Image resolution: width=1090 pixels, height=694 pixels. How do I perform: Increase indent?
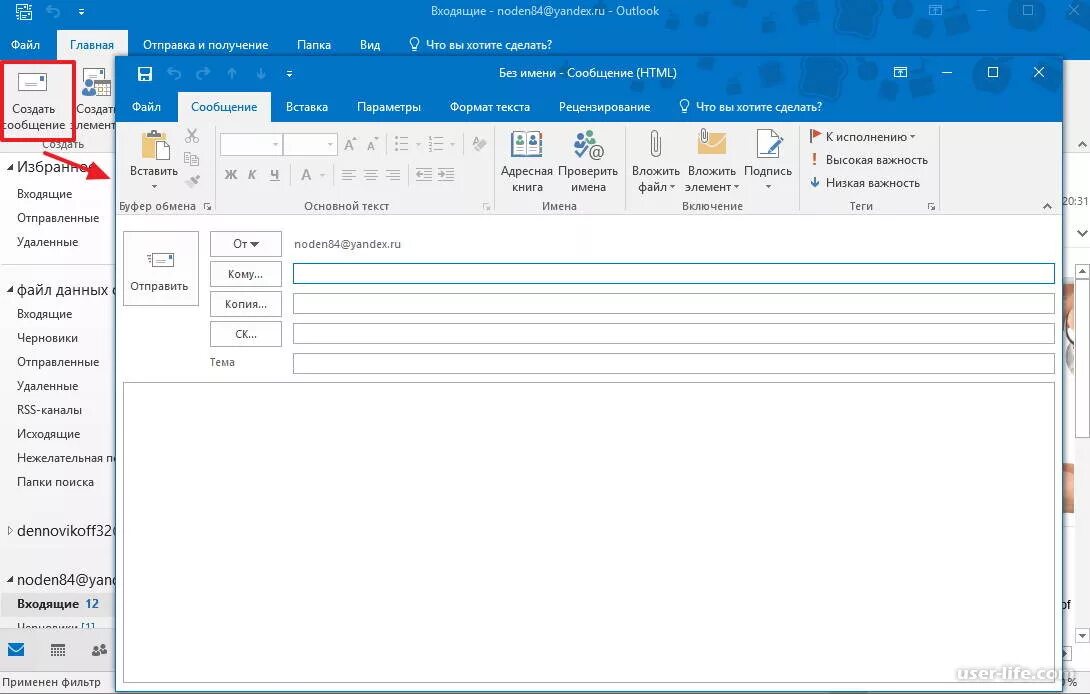pyautogui.click(x=446, y=175)
